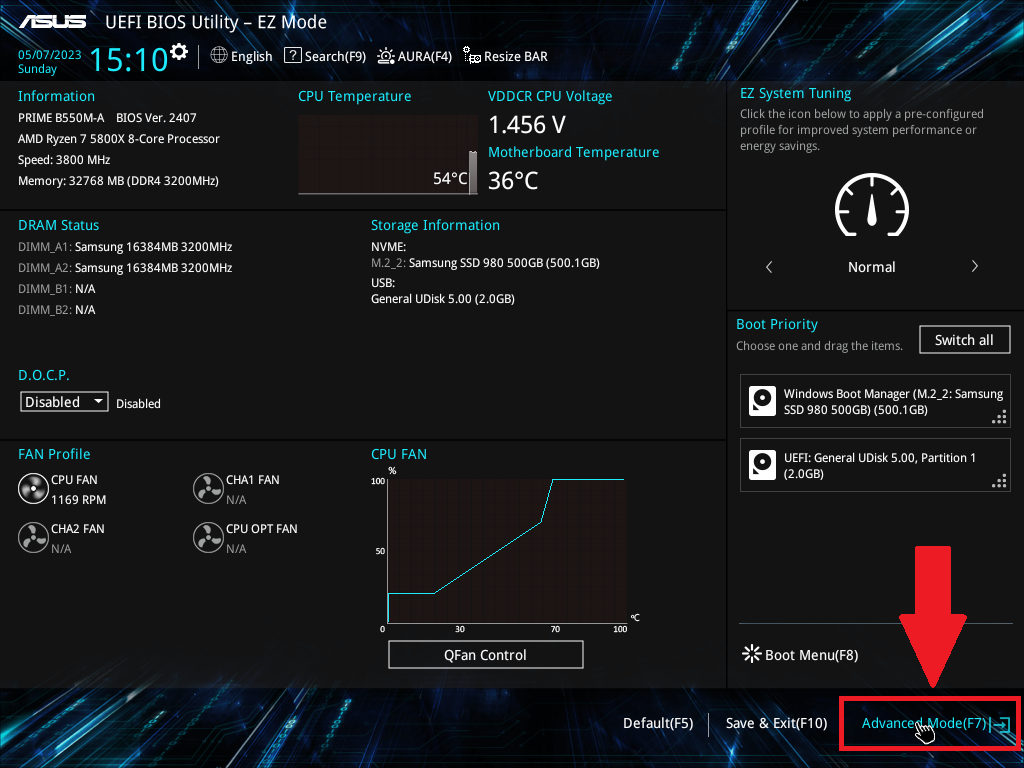
Task: Open the D.O.C.P. Disabled dropdown
Action: point(64,402)
